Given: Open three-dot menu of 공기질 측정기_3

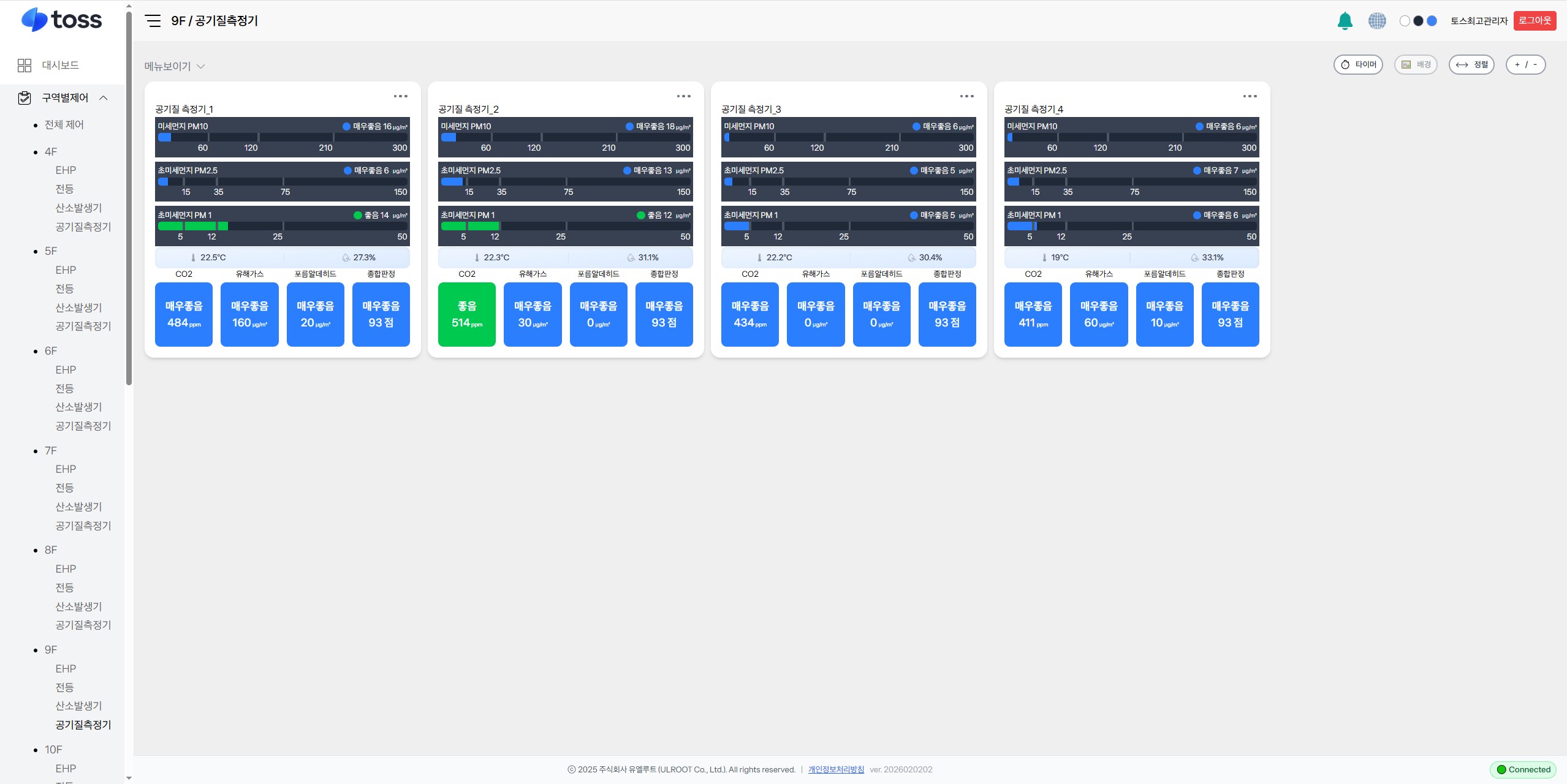Looking at the screenshot, I should coord(966,96).
